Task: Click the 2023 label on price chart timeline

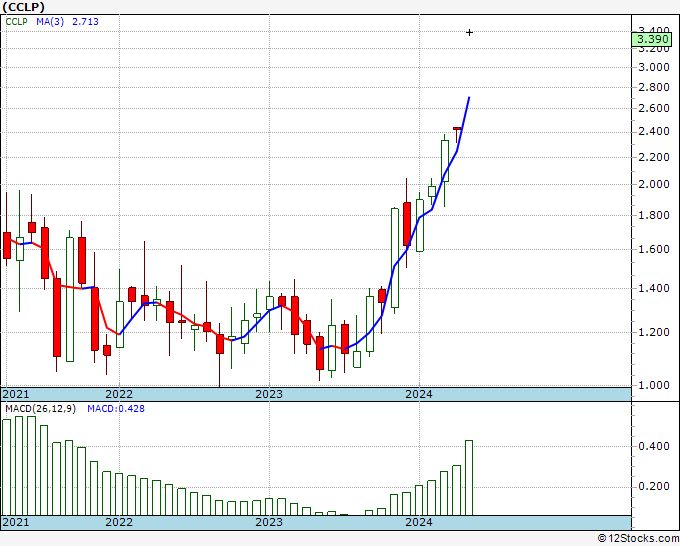Action: [x=269, y=394]
